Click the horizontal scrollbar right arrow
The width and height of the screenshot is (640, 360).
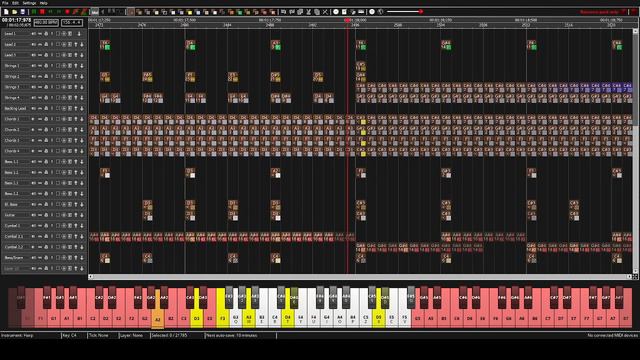630,276
